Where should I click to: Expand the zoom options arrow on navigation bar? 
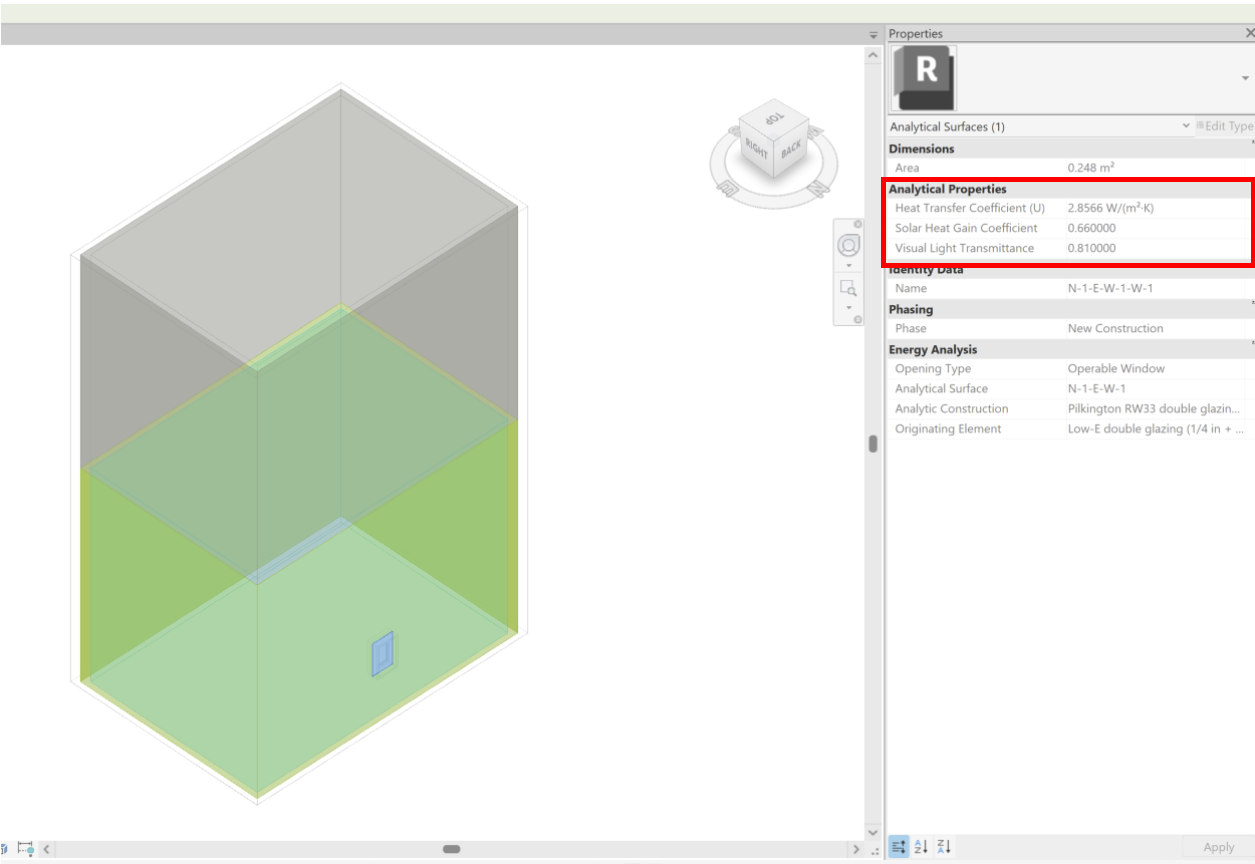[x=848, y=307]
